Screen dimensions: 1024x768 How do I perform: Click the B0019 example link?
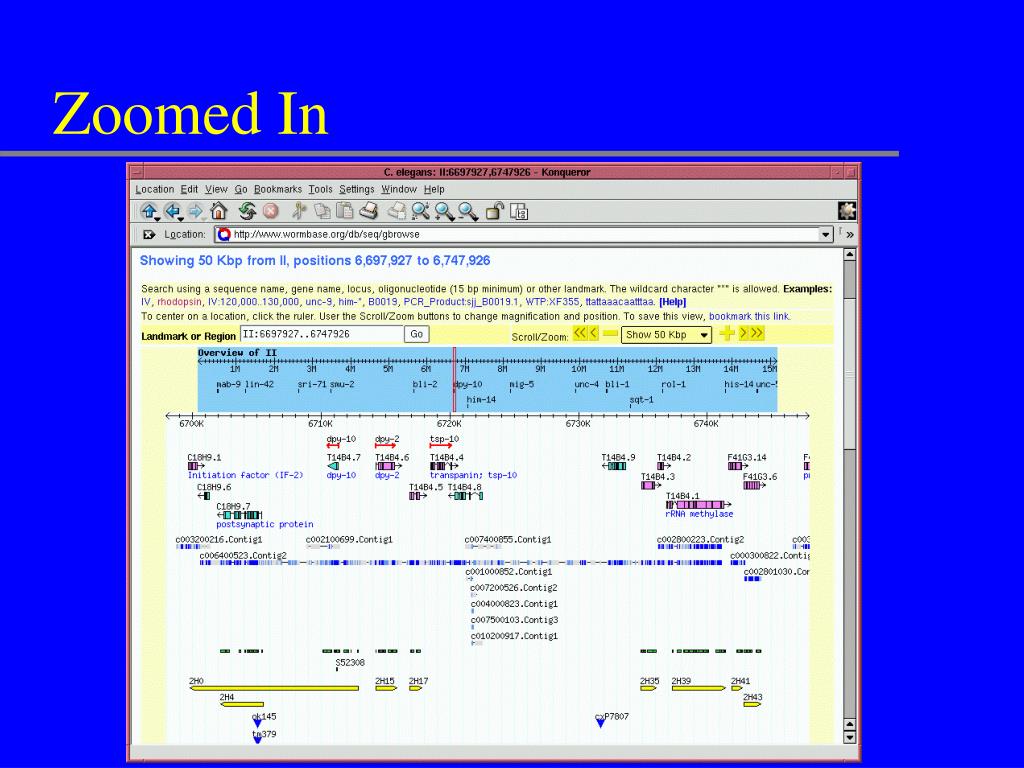coord(383,302)
